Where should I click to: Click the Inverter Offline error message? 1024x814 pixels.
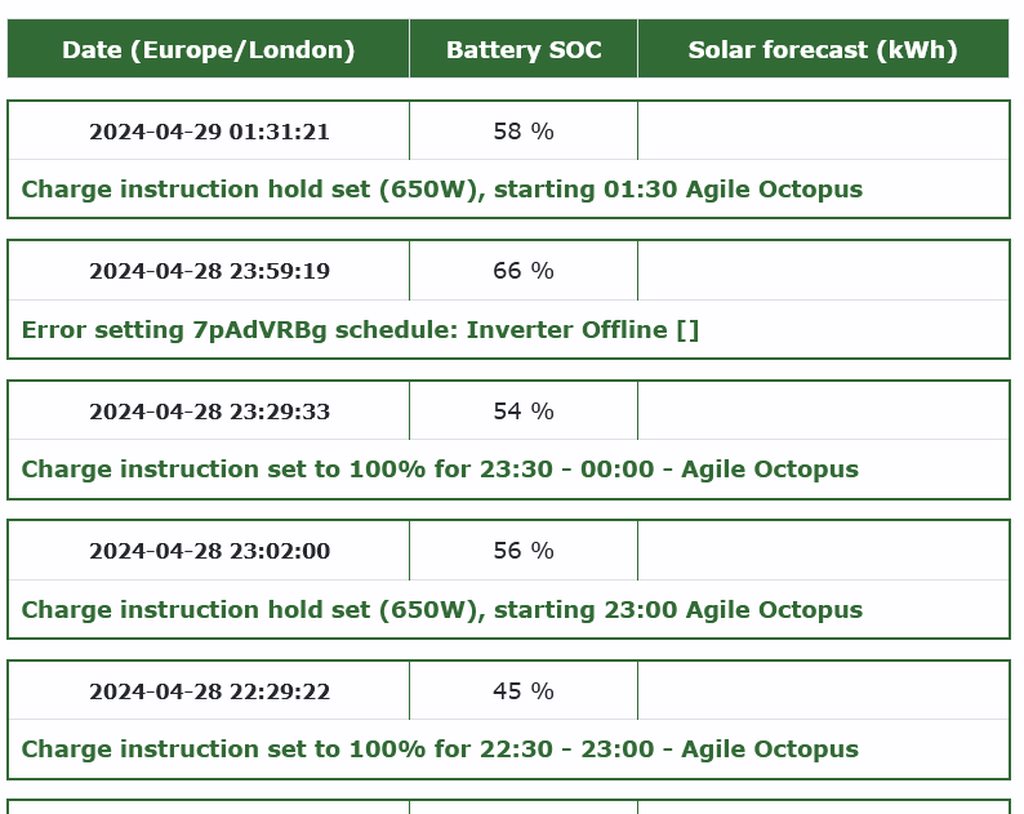point(360,330)
